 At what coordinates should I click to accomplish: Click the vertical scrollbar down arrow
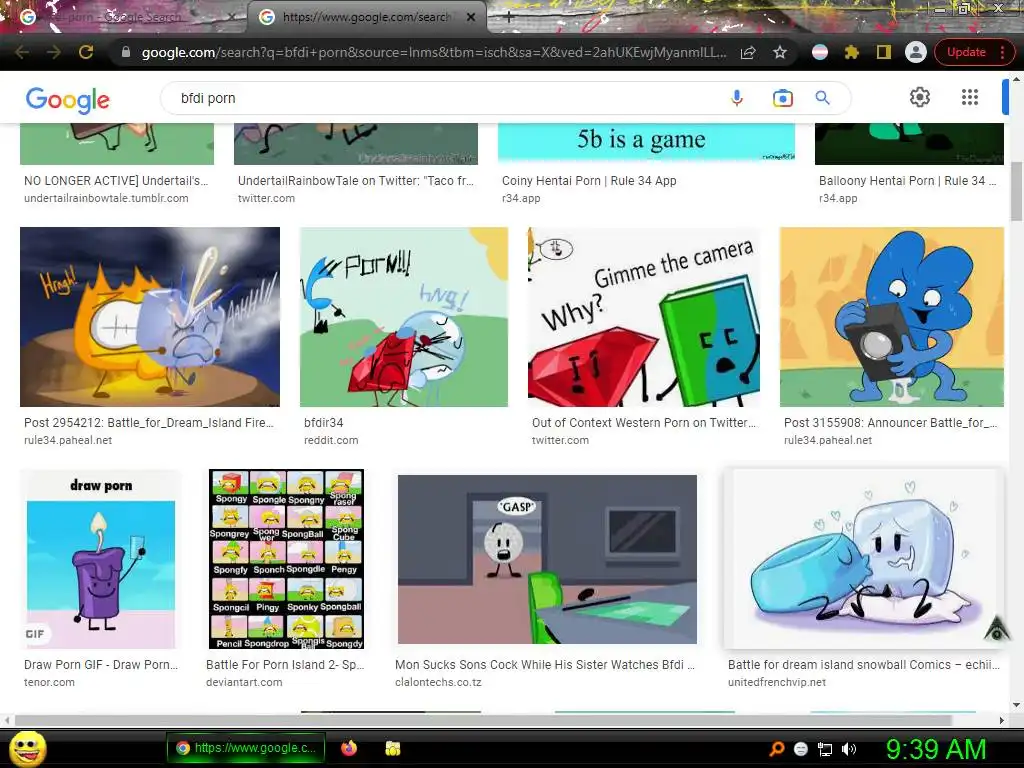[x=1016, y=705]
